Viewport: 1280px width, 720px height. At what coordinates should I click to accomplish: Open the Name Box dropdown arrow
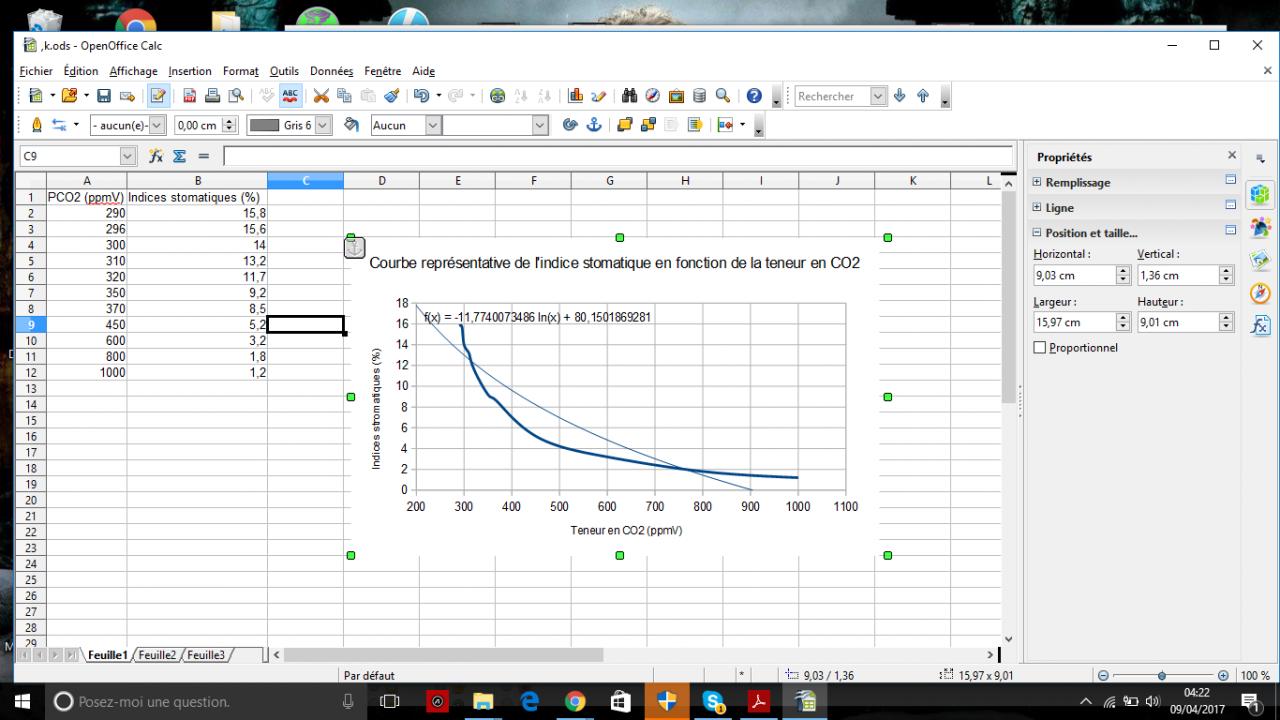click(127, 156)
